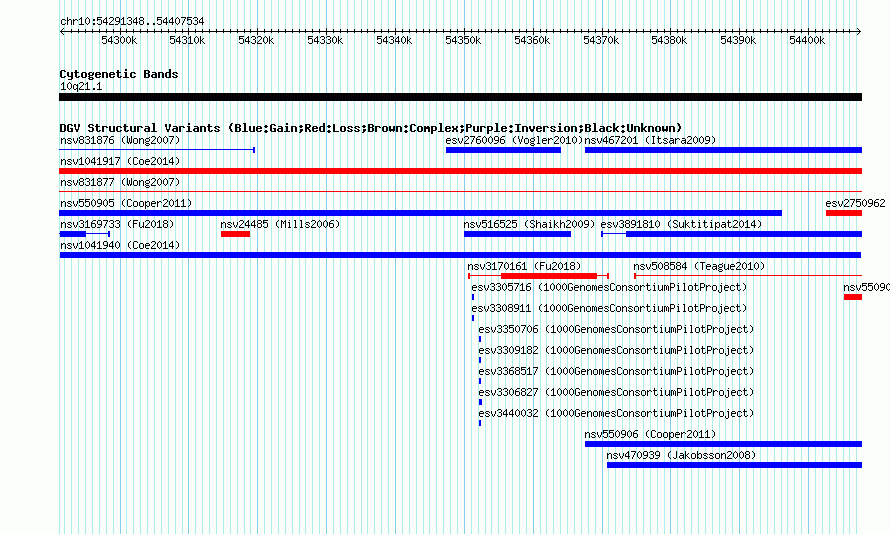Click the esv3440032 1000Genomes label

616,413
